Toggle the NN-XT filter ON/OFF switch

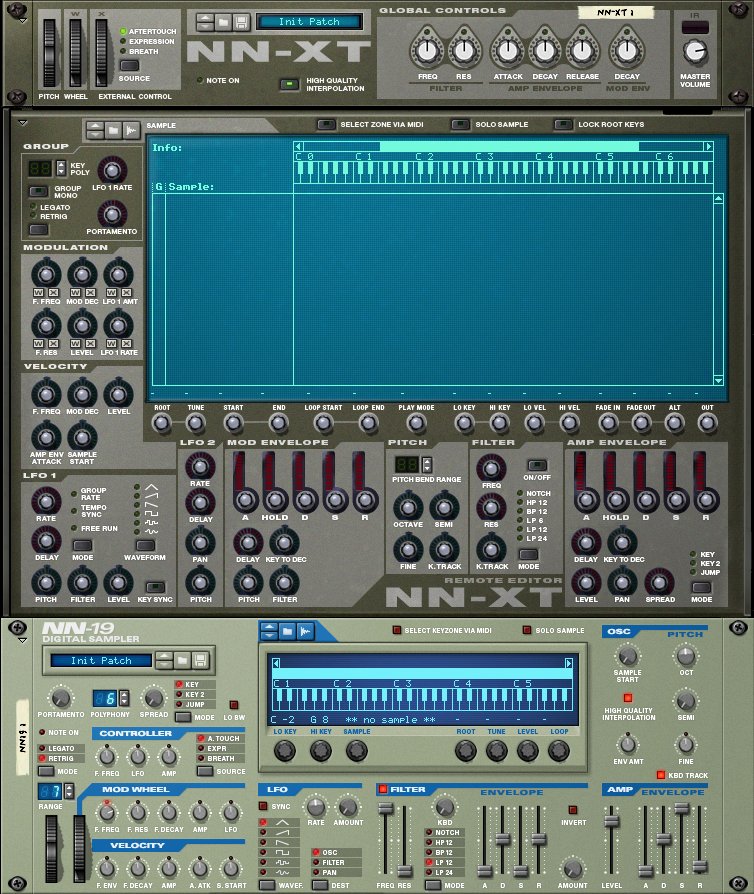click(537, 465)
